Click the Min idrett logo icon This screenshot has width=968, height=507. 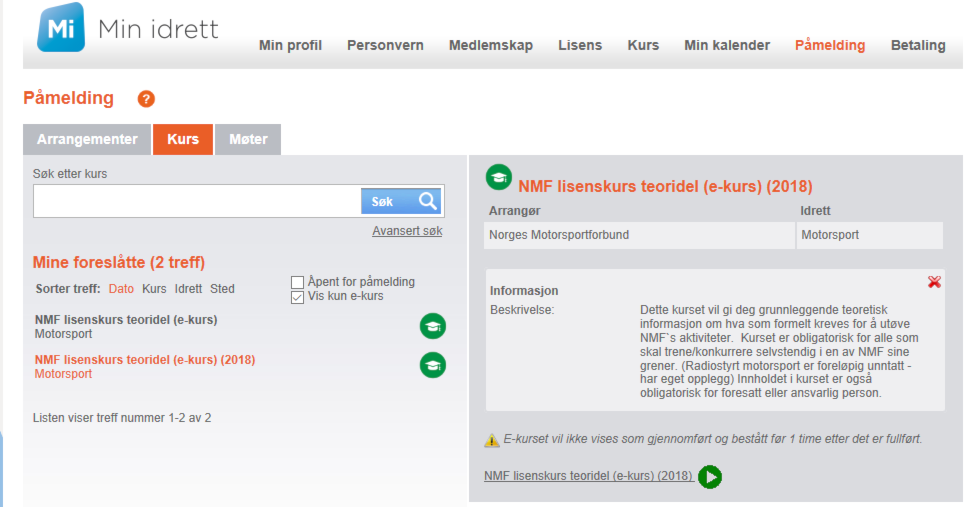[x=60, y=27]
